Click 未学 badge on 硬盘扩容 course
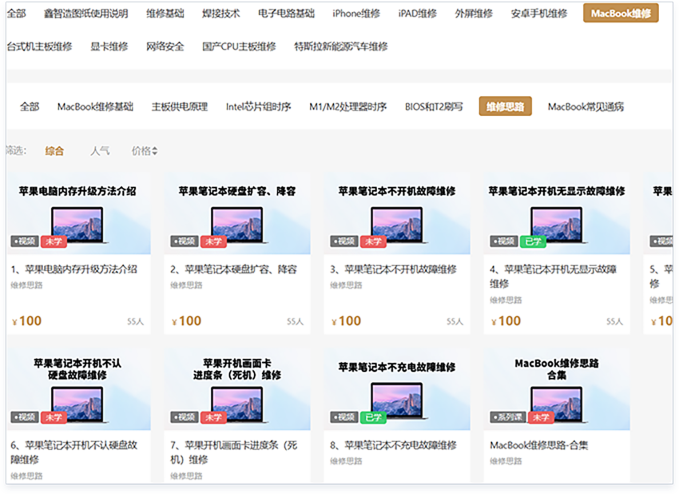679x494 pixels. (x=213, y=241)
